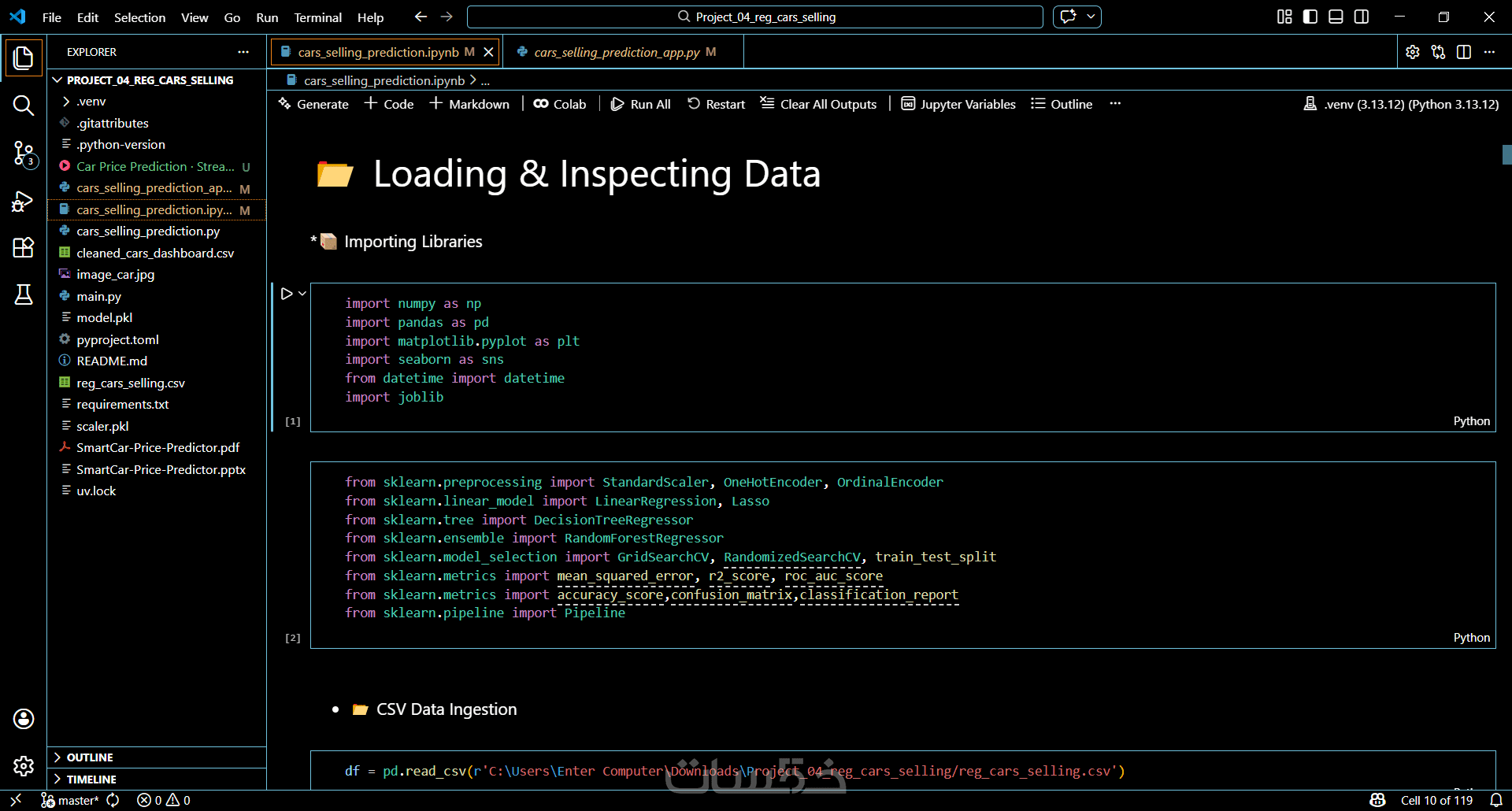Expand the TIMELINE section
Viewport: 1512px width, 811px height.
pos(91,780)
